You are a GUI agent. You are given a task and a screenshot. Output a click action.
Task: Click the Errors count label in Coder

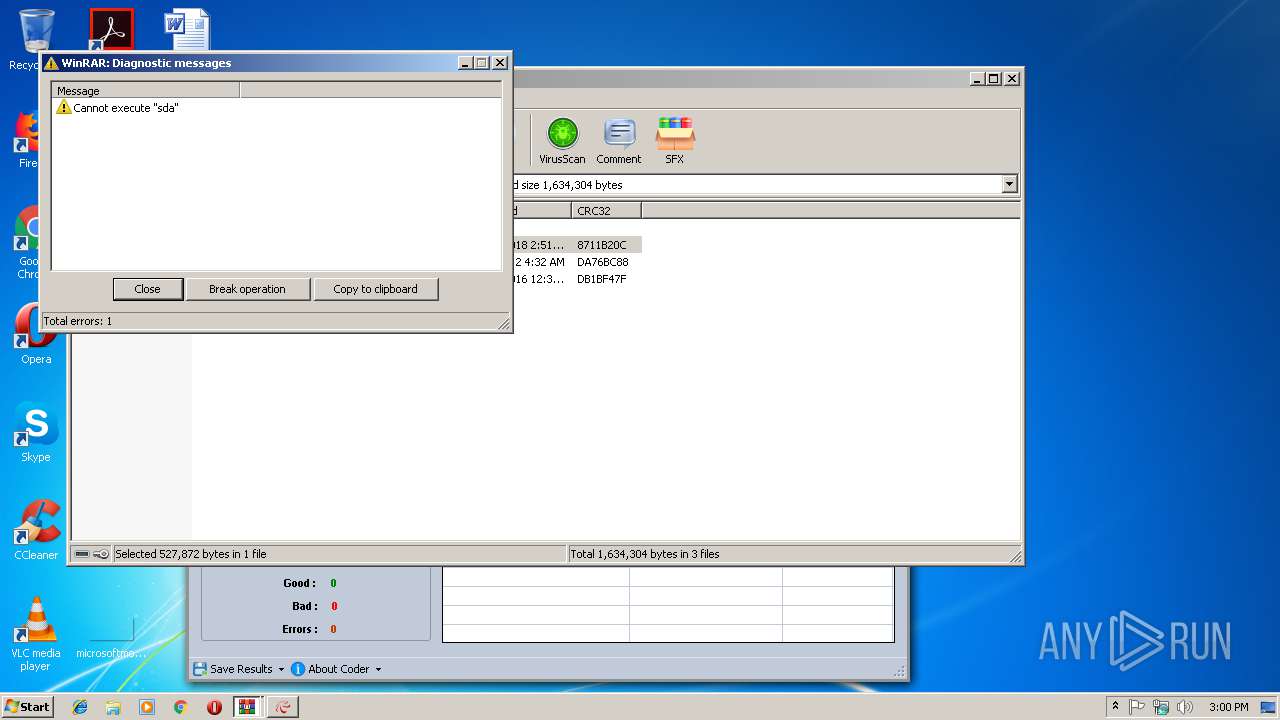300,629
